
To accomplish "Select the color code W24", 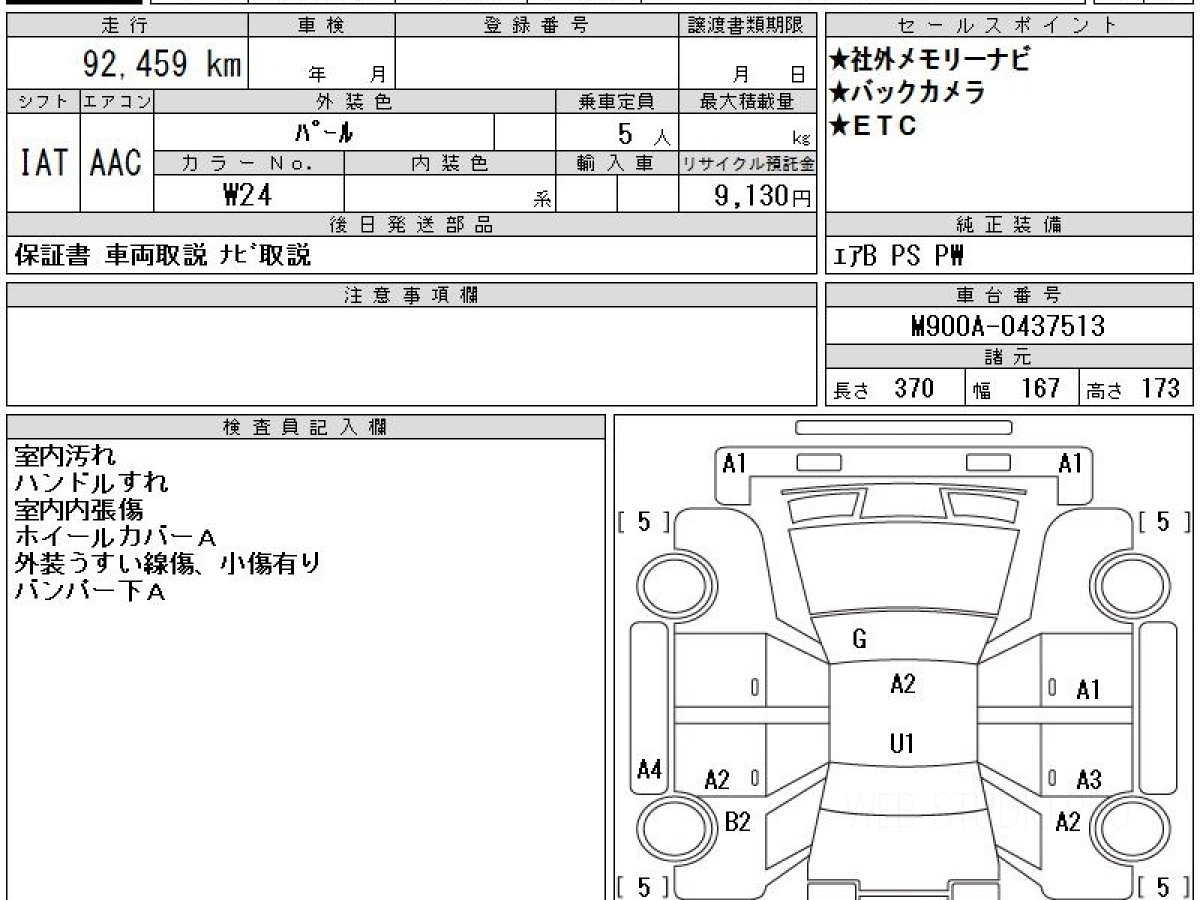I will tap(248, 195).
